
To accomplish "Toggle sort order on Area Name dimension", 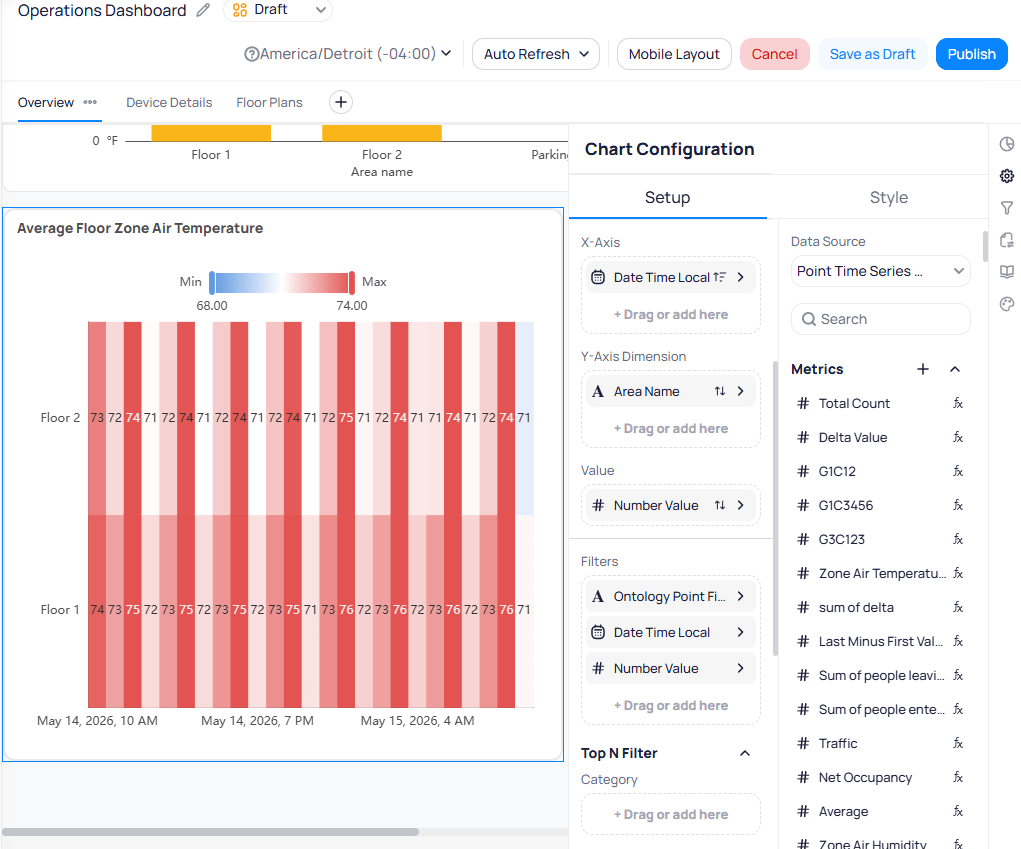I will pos(720,391).
